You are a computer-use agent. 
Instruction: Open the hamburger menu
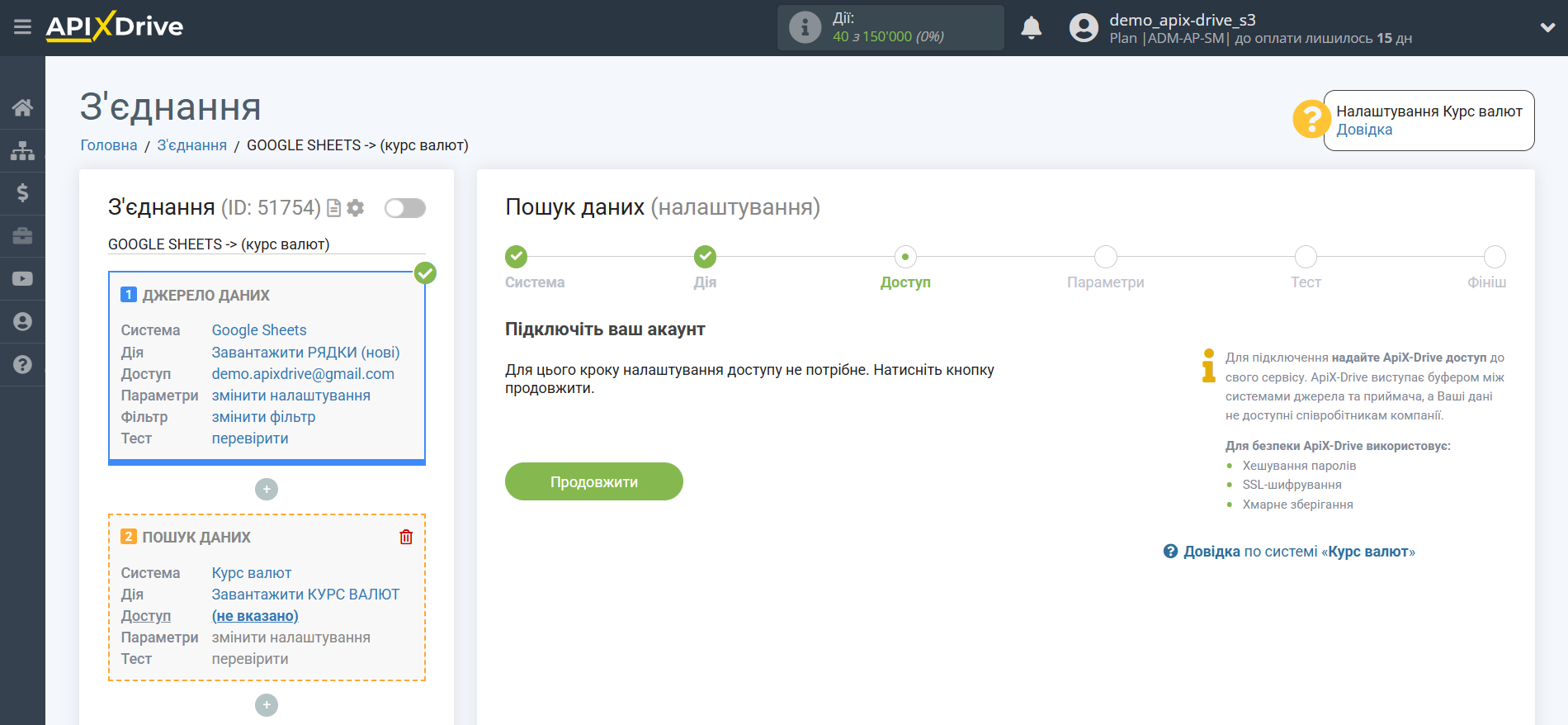[x=22, y=27]
